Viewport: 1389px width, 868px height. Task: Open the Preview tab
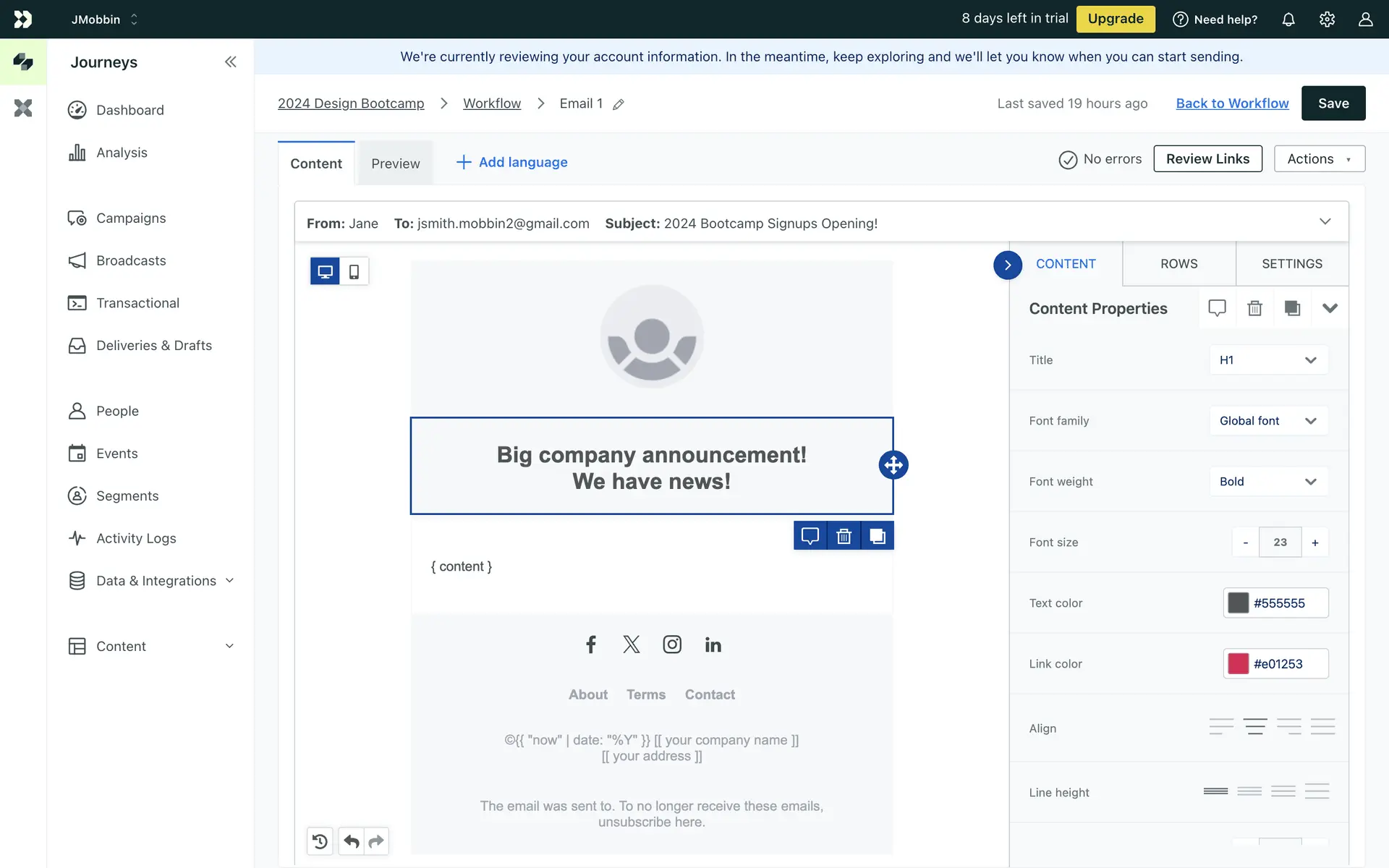tap(395, 163)
